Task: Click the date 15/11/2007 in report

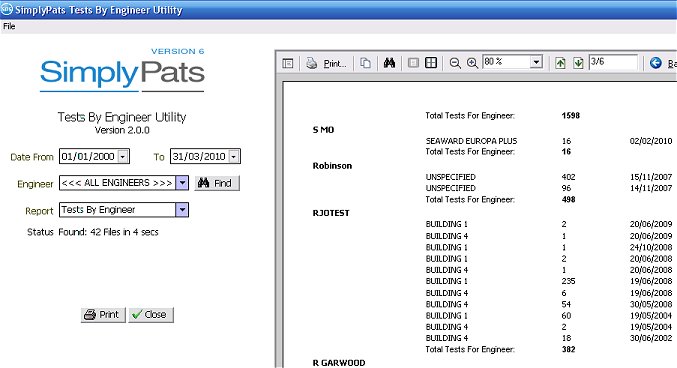Action: (x=651, y=177)
